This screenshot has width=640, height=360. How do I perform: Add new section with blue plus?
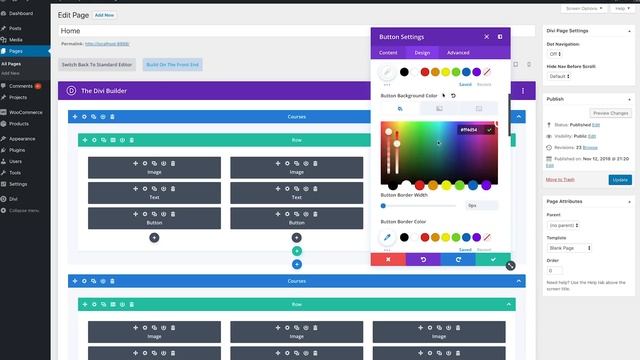click(x=297, y=264)
